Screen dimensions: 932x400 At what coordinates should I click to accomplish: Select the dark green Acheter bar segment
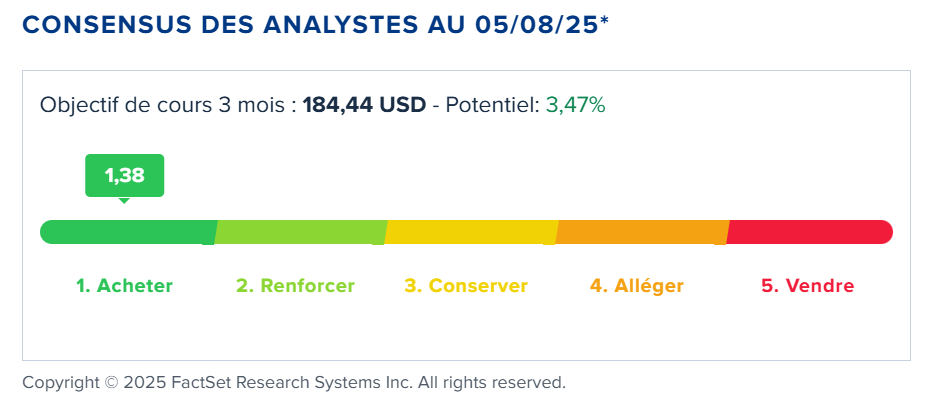pyautogui.click(x=128, y=232)
